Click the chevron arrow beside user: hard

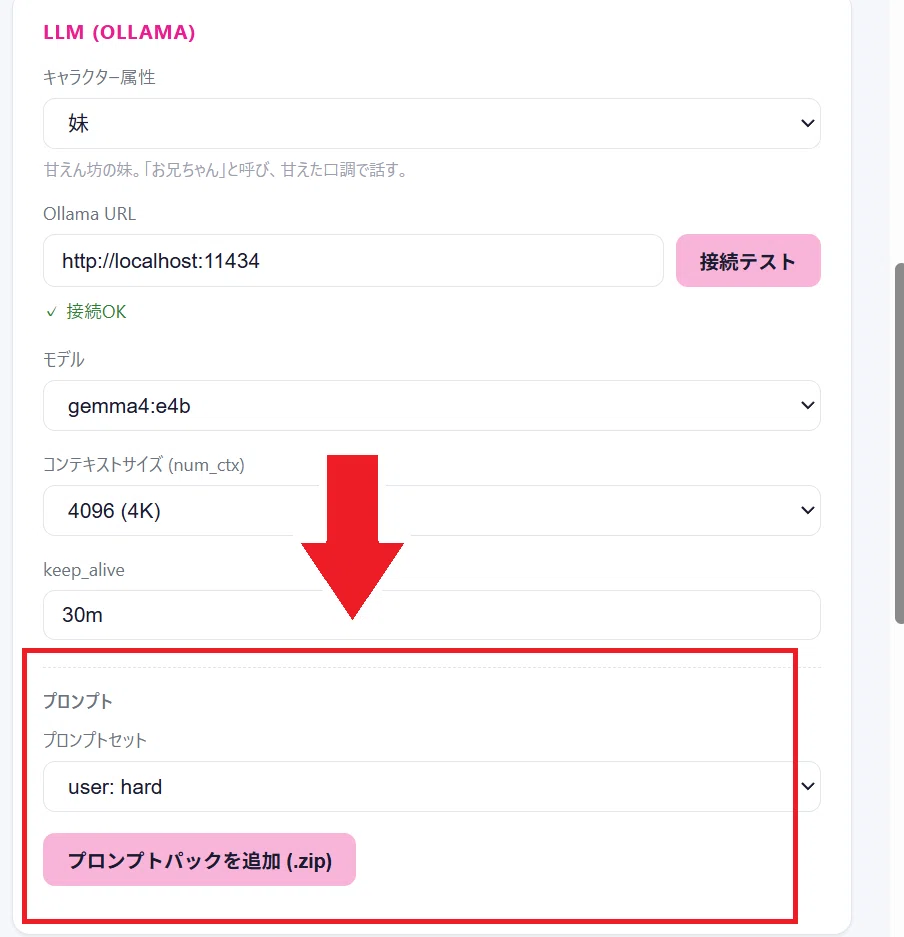[x=807, y=786]
